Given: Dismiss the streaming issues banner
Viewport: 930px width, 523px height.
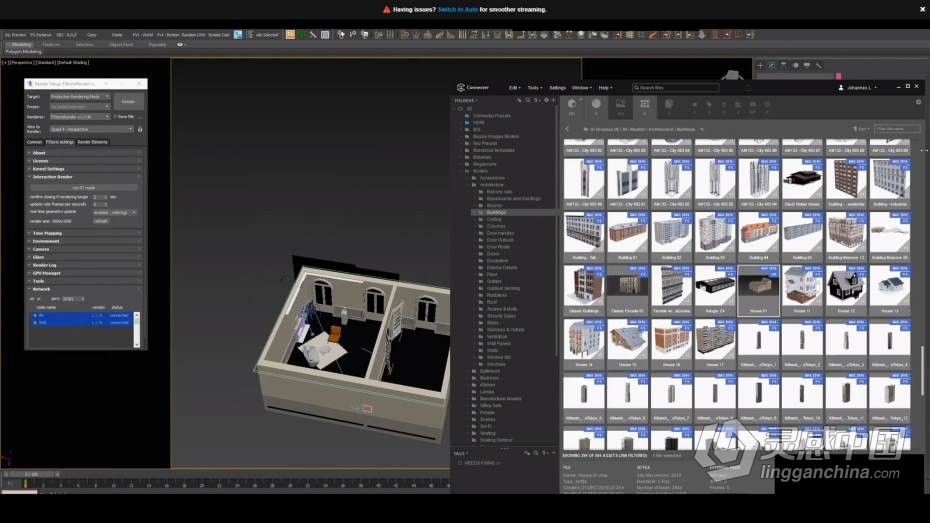Looking at the screenshot, I should (922, 9).
